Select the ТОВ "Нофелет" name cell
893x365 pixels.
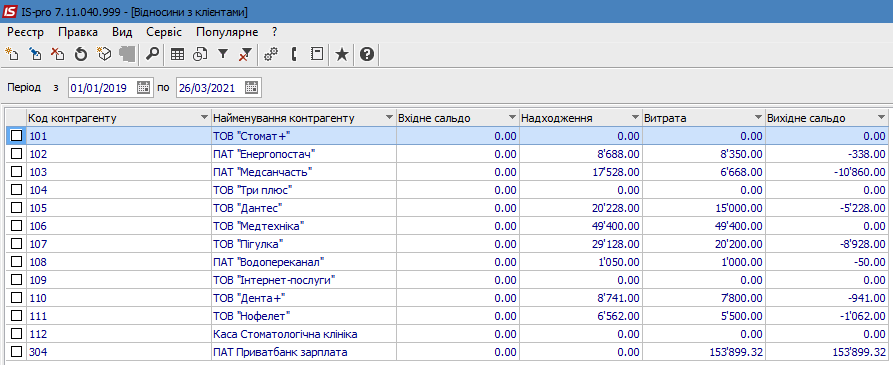pyautogui.click(x=304, y=315)
